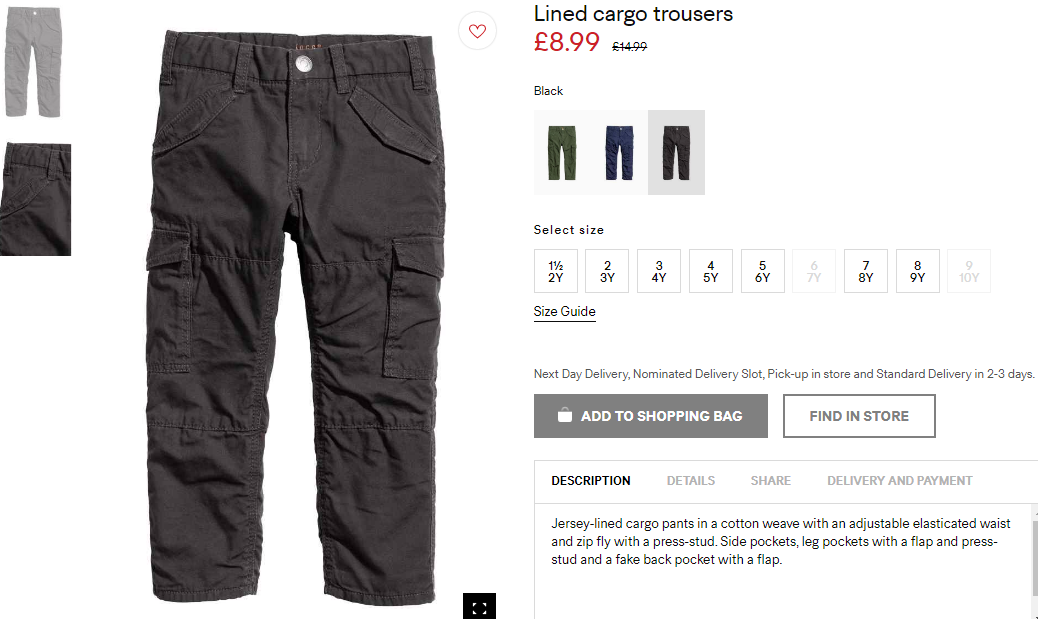The height and width of the screenshot is (619, 1038).
Task: Select the blue colour swatch
Action: point(620,152)
